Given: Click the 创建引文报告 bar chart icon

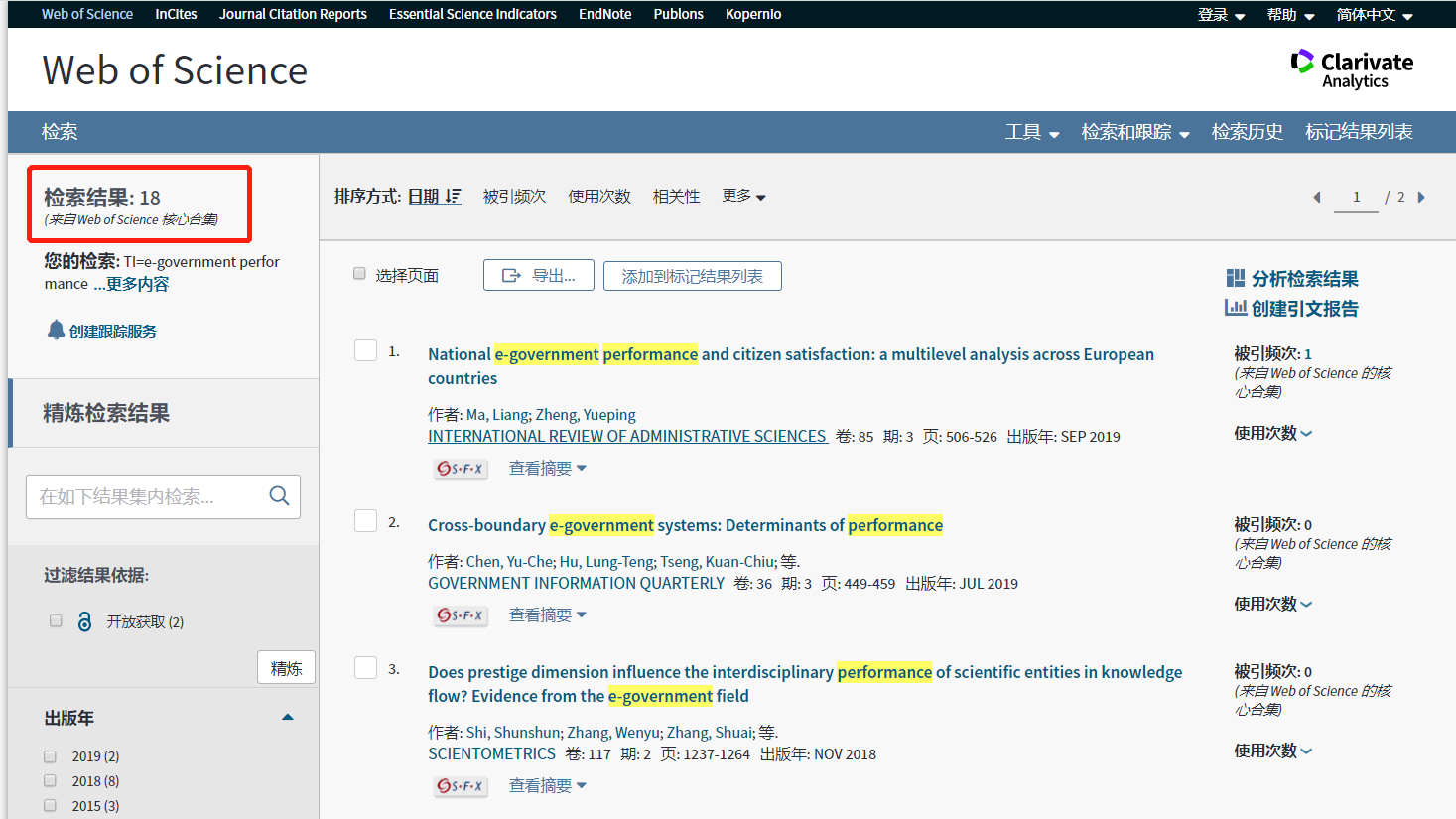Looking at the screenshot, I should [x=1236, y=308].
